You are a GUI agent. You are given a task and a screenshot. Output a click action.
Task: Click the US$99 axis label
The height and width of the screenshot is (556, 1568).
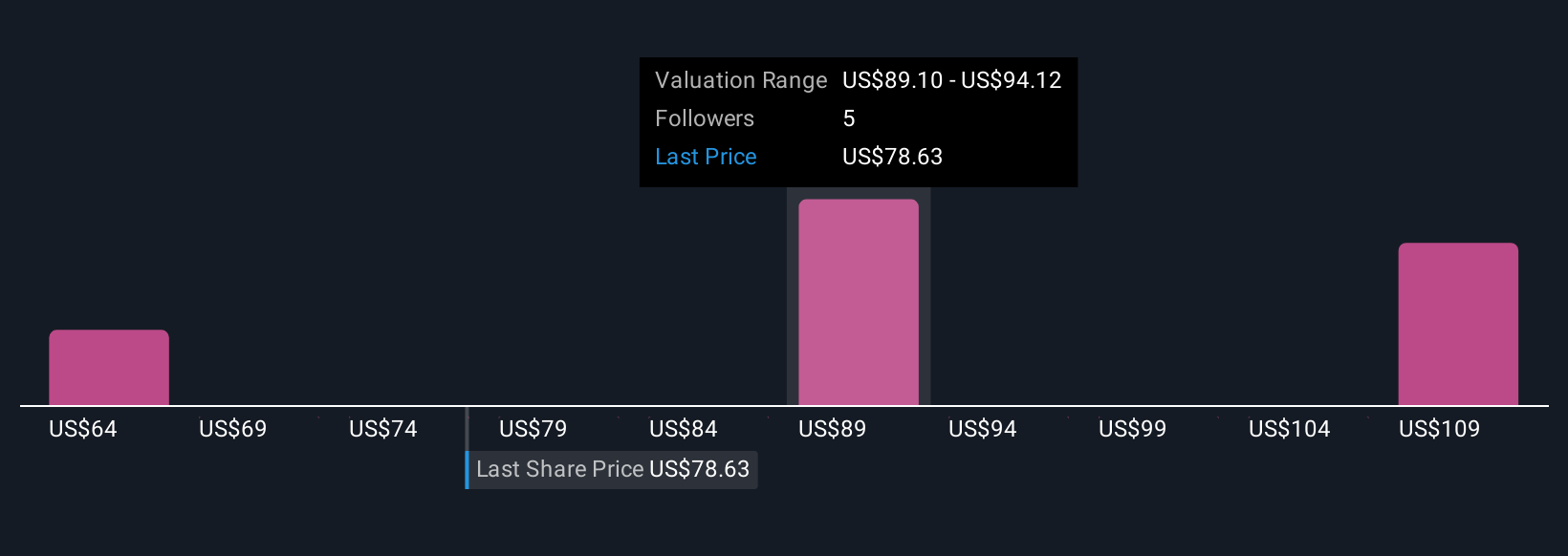[1133, 429]
